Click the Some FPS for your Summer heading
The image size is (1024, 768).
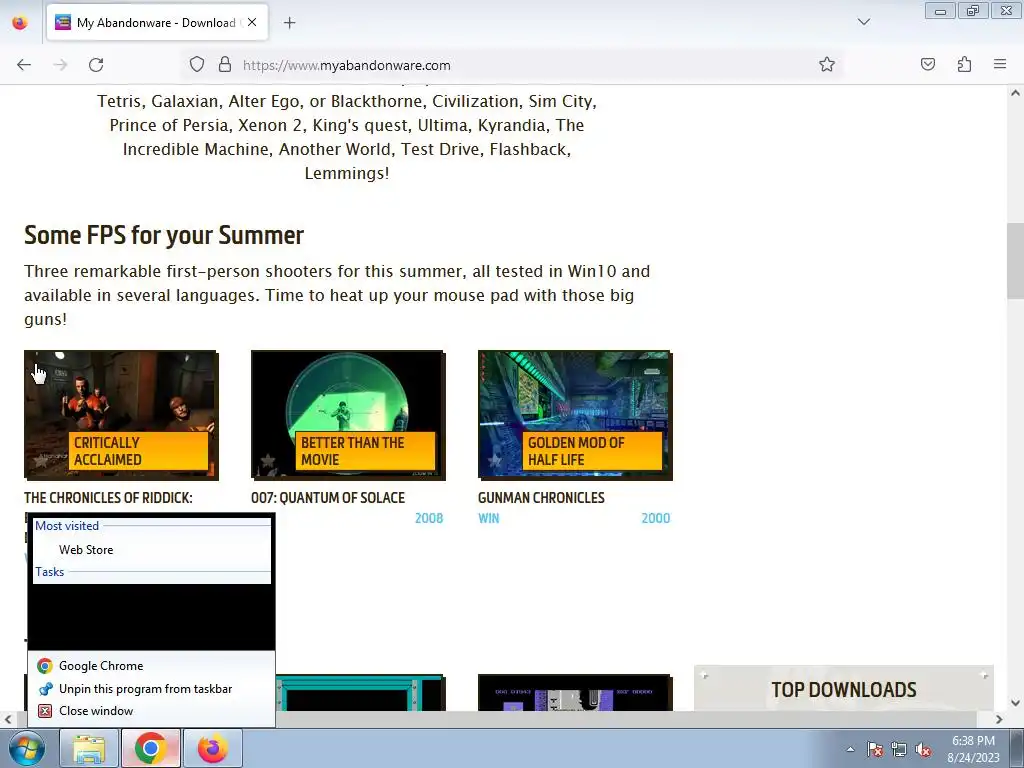tap(164, 235)
